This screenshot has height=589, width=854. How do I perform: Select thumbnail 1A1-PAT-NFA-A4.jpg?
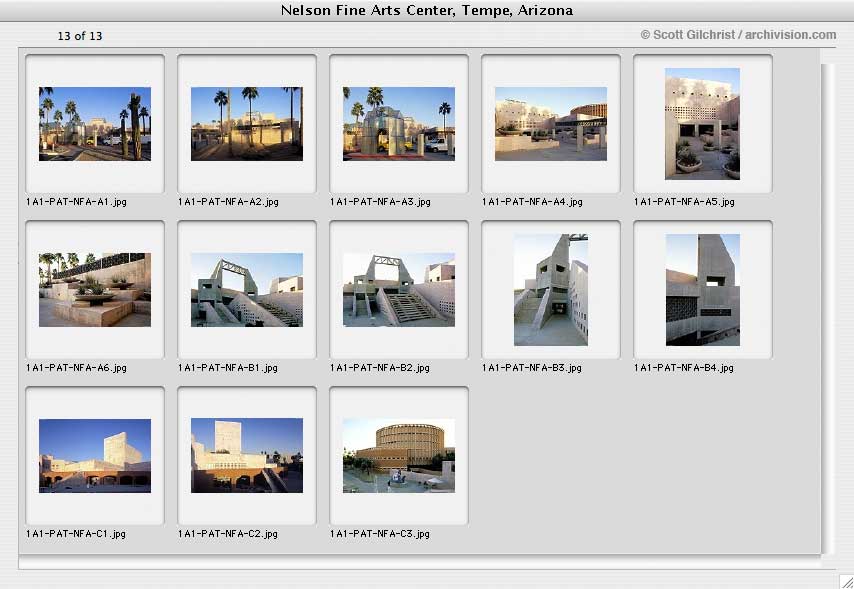(x=551, y=124)
